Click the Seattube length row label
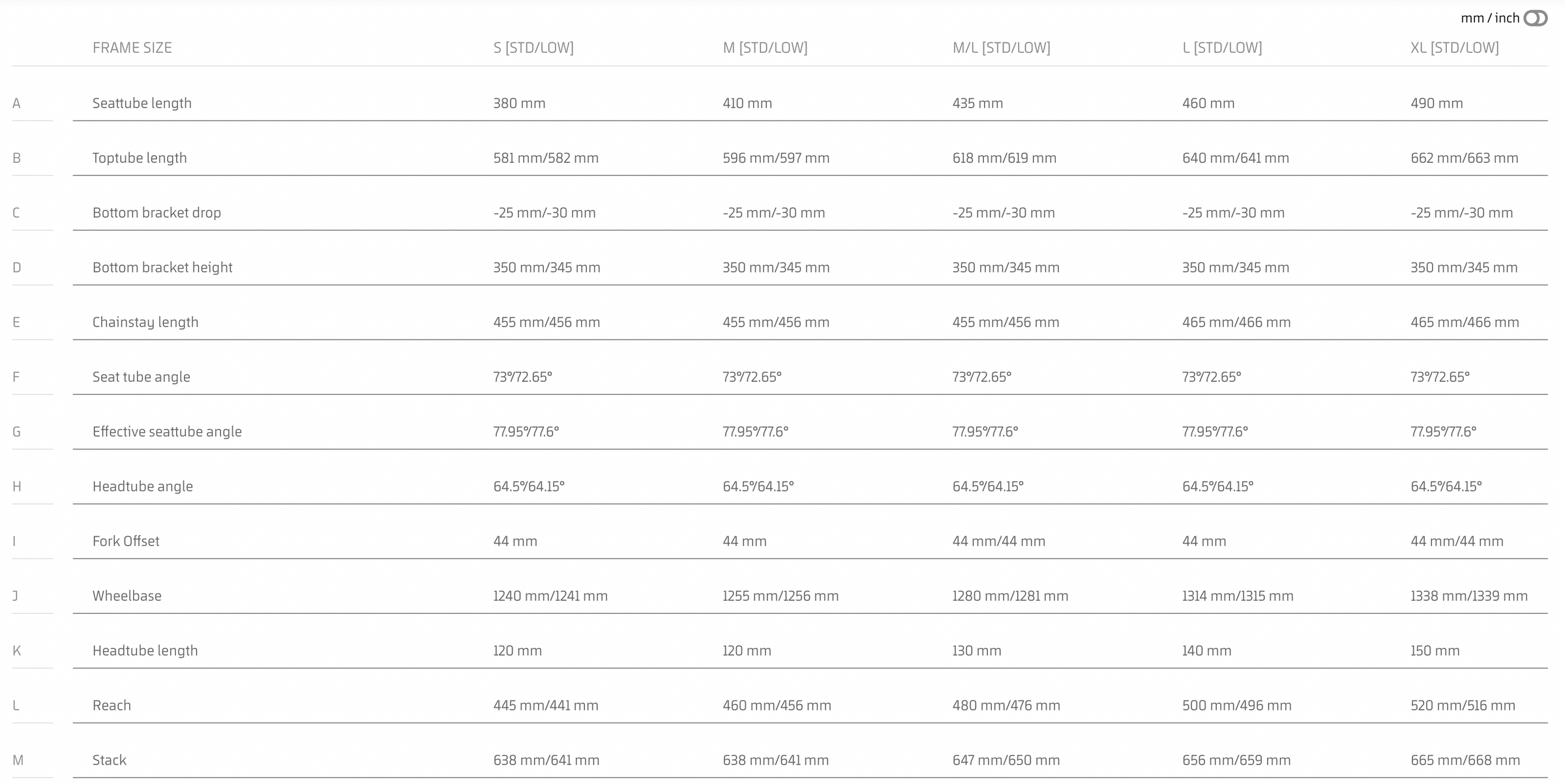 142,103
